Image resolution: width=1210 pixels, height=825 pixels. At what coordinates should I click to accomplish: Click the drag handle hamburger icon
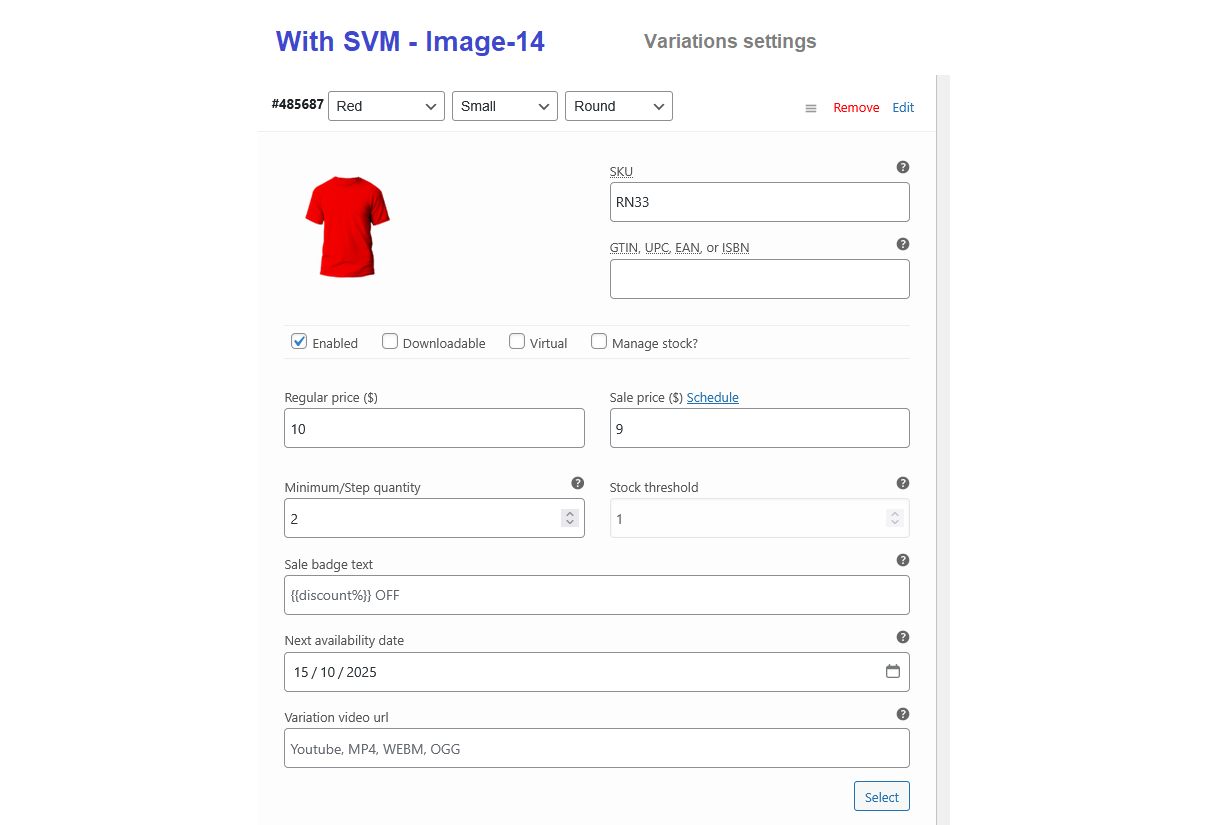click(811, 108)
